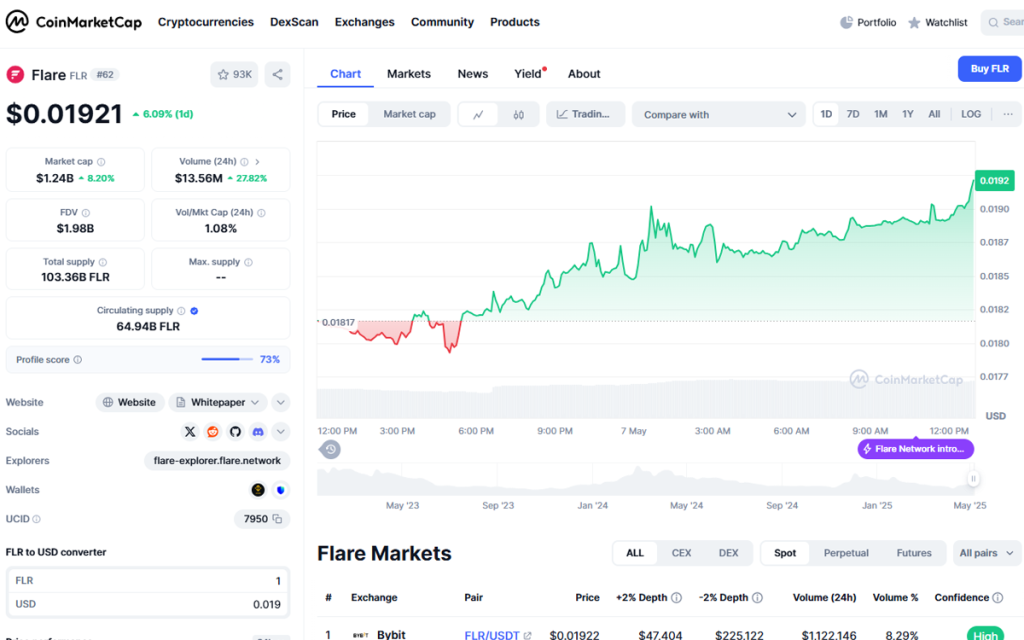Filter Flare Markets by CEX
This screenshot has height=640, width=1024.
click(681, 553)
